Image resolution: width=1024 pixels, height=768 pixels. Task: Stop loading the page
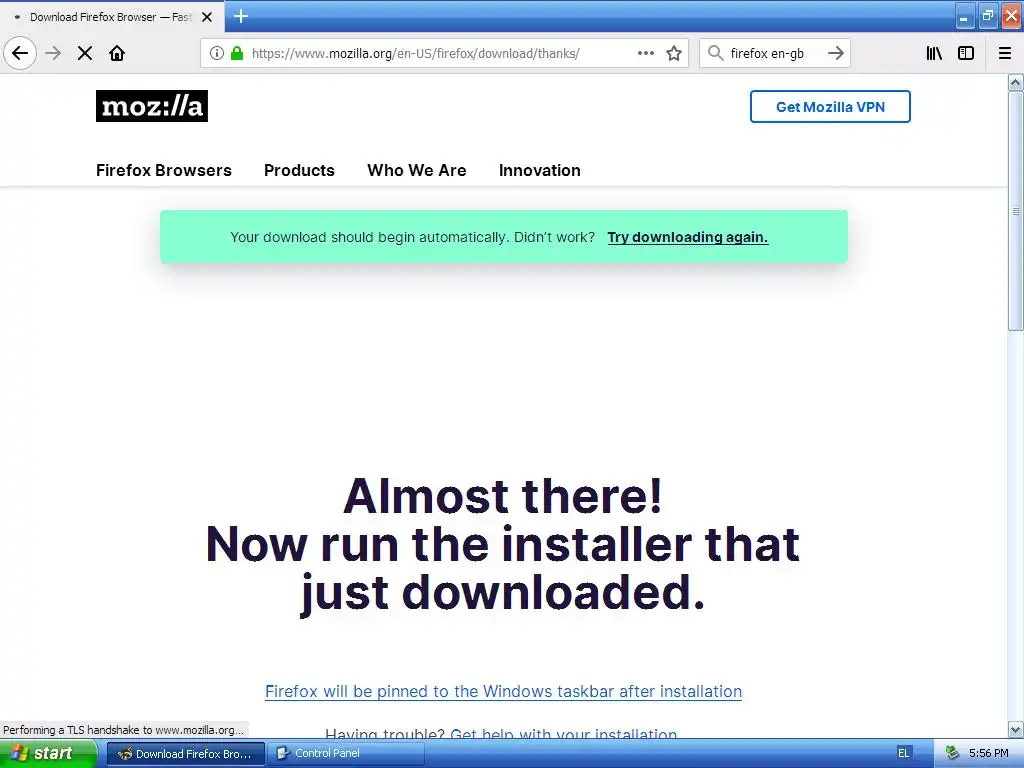coord(85,54)
